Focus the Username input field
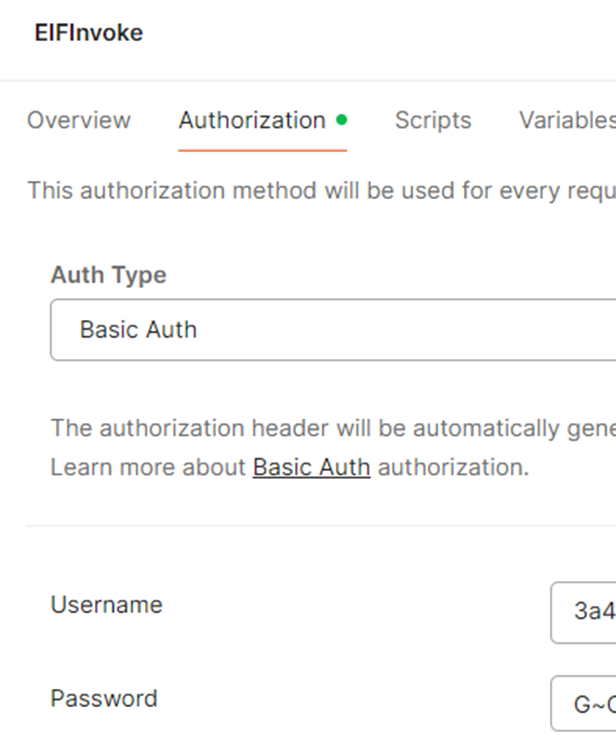This screenshot has height=755, width=616. pyautogui.click(x=583, y=612)
